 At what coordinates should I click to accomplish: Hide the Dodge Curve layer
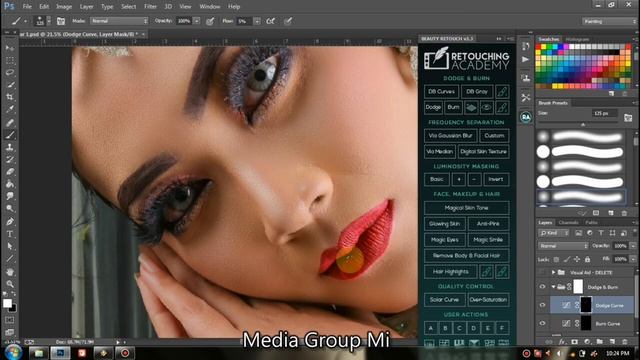click(542, 305)
